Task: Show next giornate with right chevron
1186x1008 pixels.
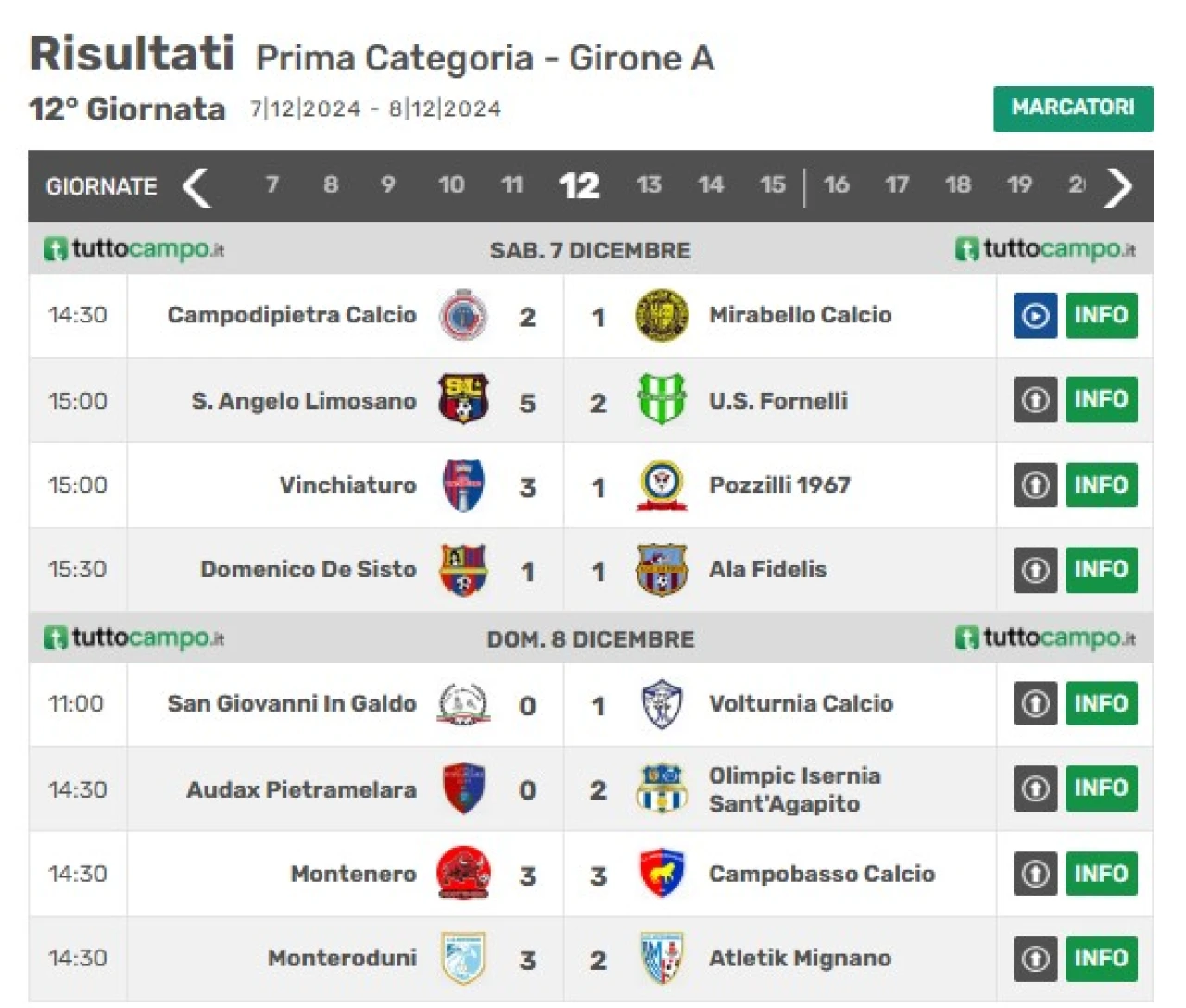Action: click(1118, 187)
